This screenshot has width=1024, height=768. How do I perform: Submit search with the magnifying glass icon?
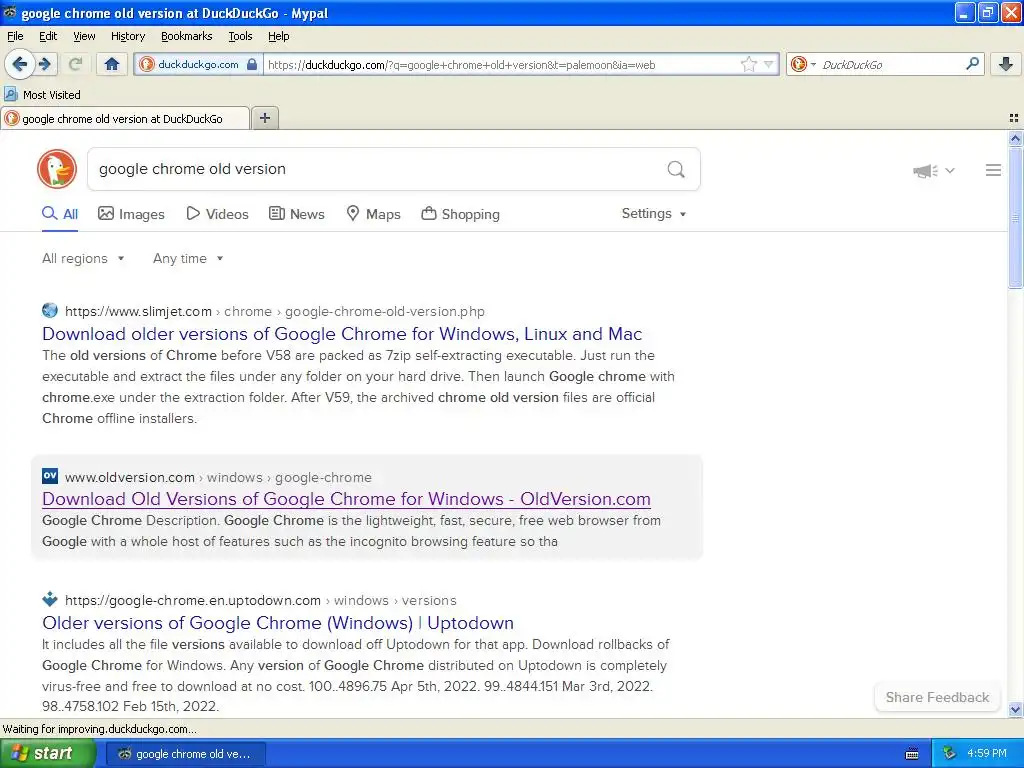click(676, 170)
